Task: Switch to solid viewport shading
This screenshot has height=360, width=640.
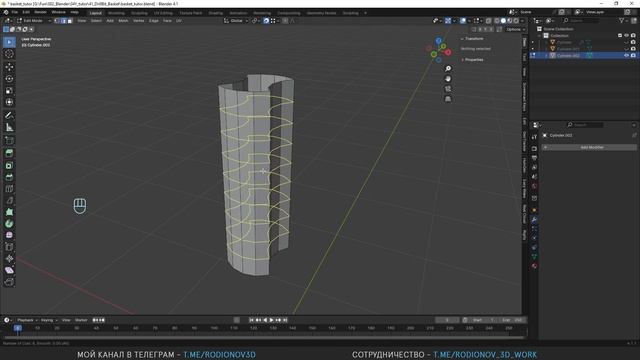Action: pyautogui.click(x=503, y=20)
